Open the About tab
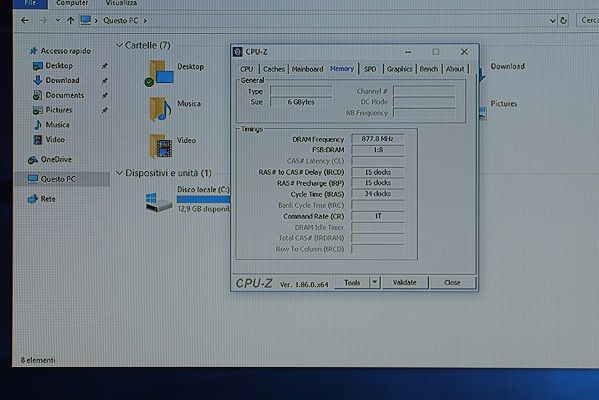 (x=455, y=69)
